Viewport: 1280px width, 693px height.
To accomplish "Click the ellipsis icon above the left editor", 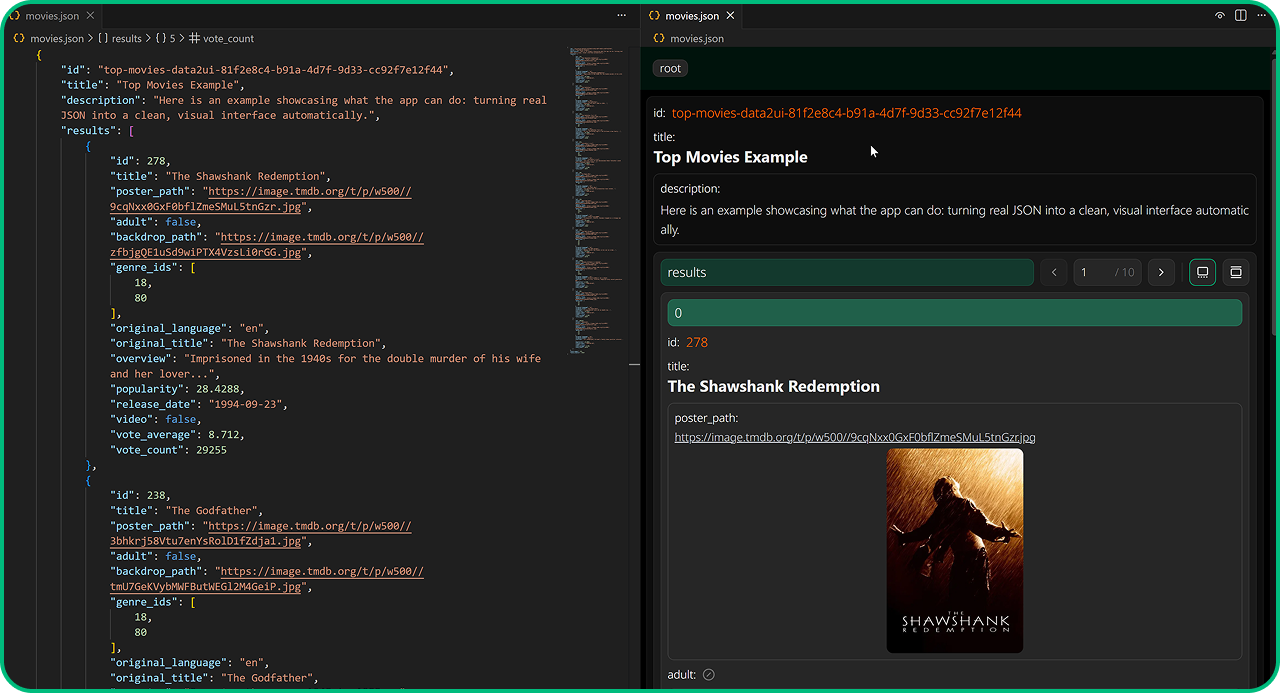I will pyautogui.click(x=621, y=15).
